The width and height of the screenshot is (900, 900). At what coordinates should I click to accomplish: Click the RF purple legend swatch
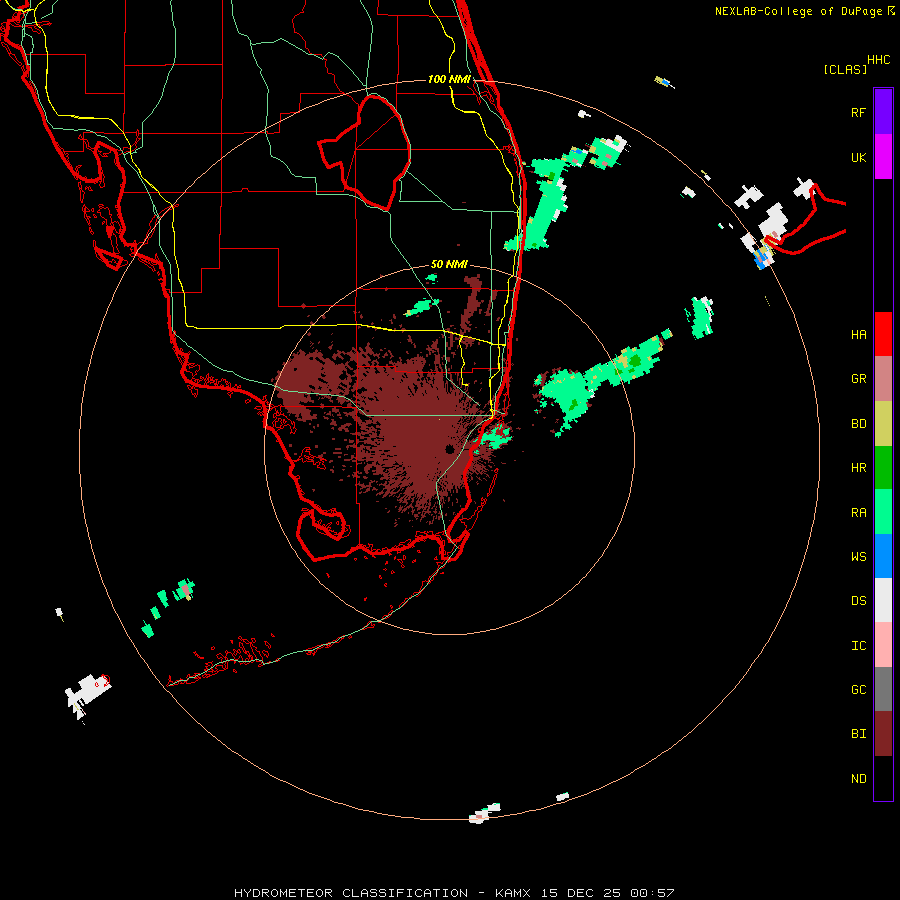point(883,112)
